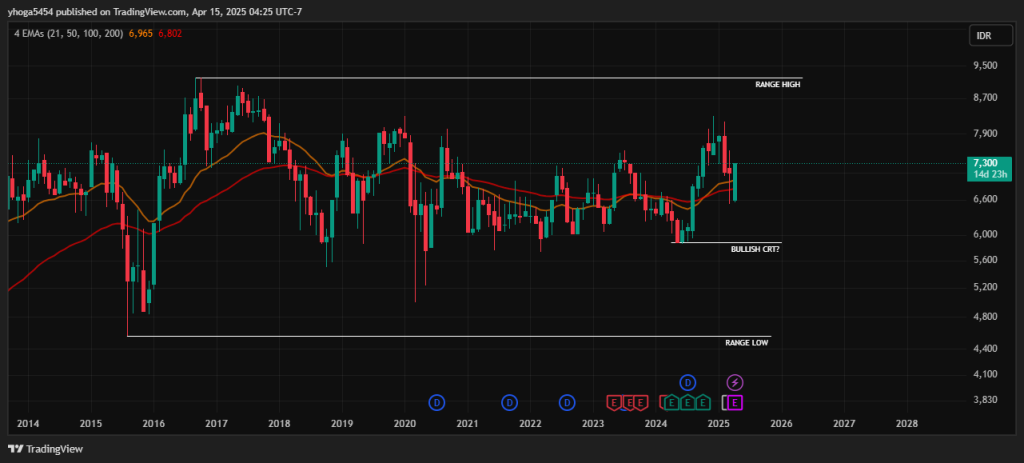
Task: Open the dividend marker near mid-2020
Action: point(437,403)
